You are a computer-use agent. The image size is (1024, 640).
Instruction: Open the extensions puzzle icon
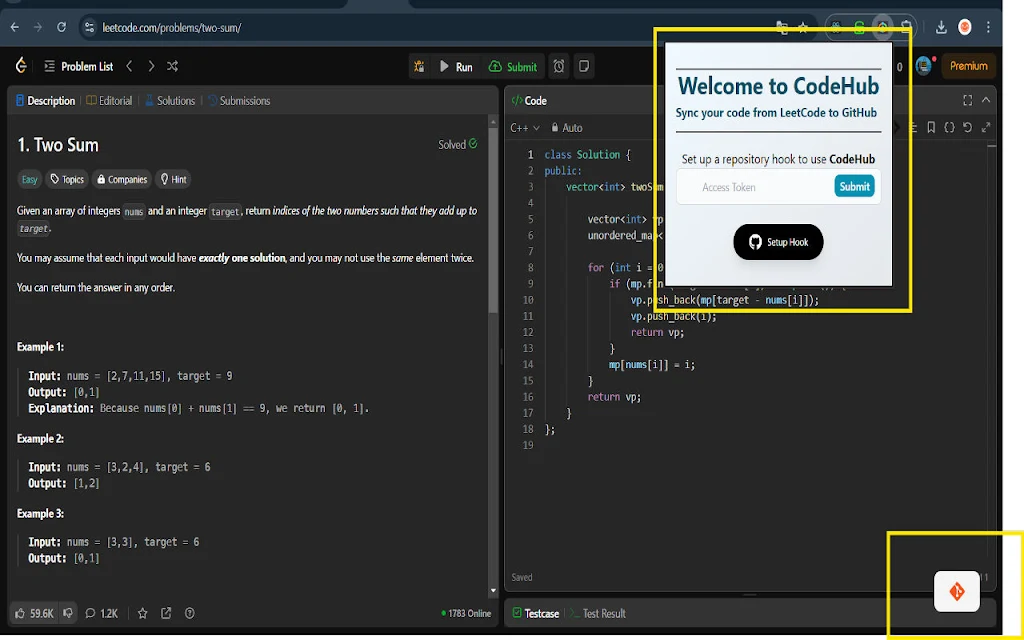click(x=906, y=27)
